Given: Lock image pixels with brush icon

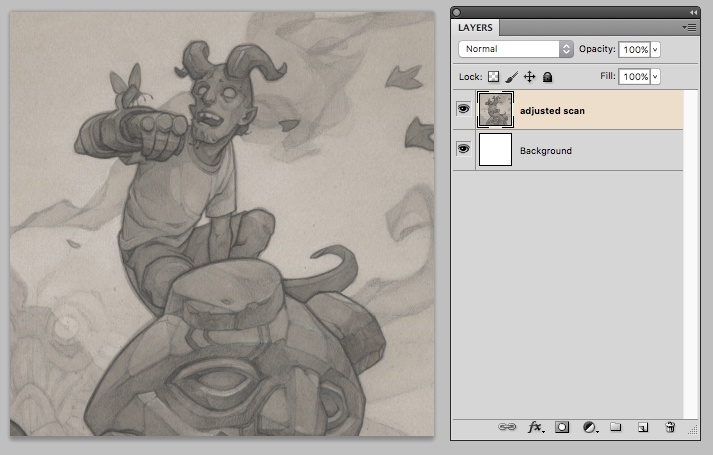Looking at the screenshot, I should click(512, 77).
